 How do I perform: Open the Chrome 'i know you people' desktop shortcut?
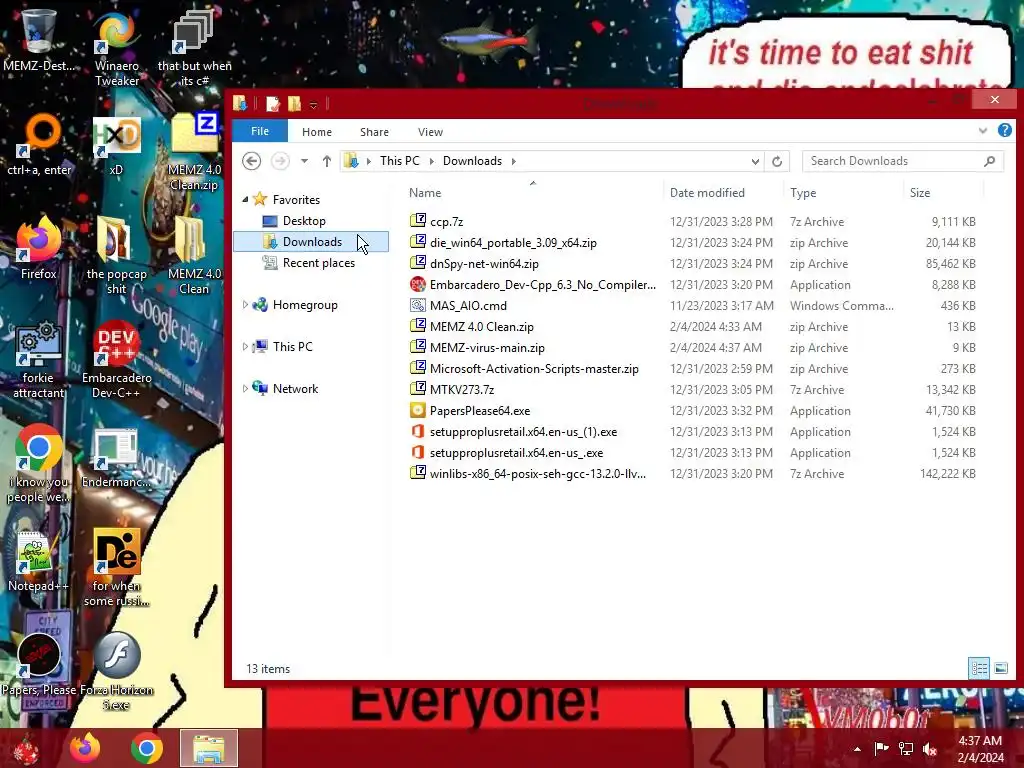tap(39, 462)
